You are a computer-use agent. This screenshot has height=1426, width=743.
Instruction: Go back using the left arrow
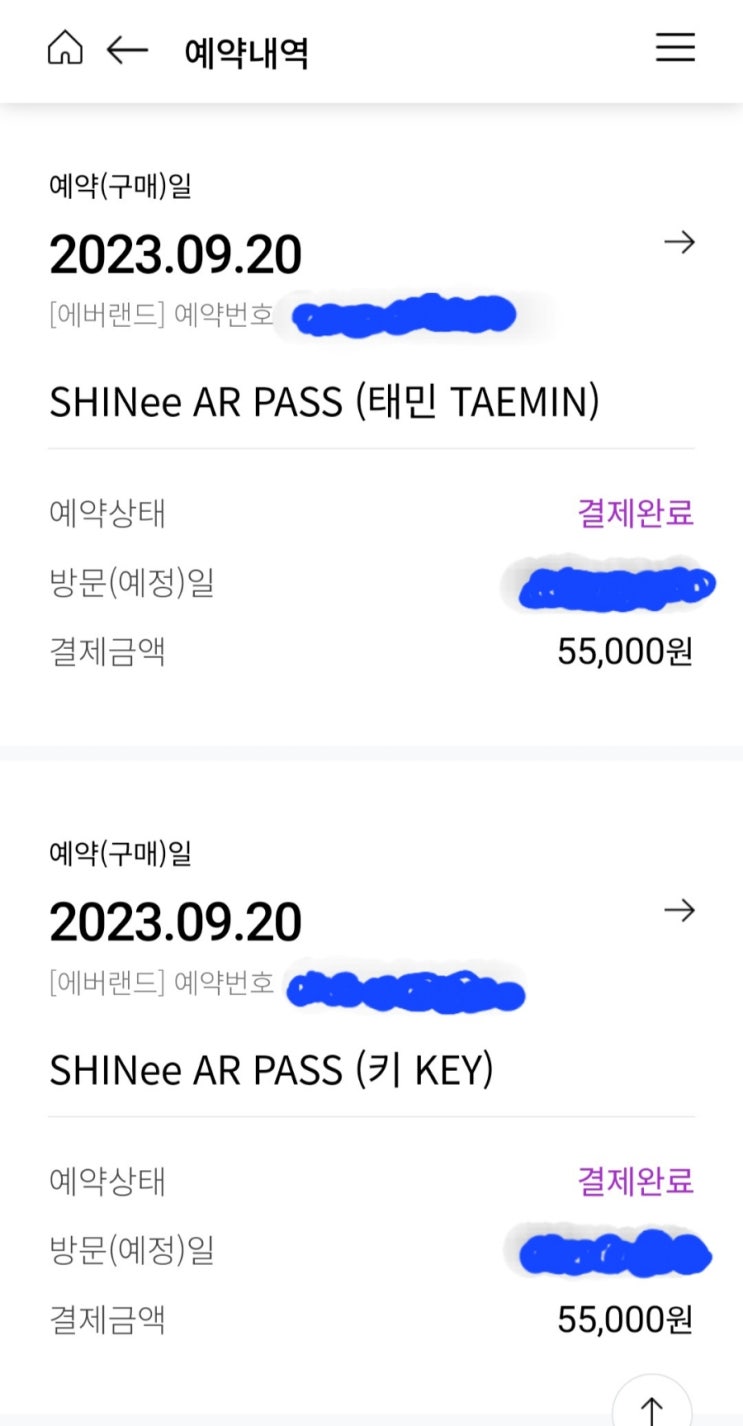click(127, 49)
